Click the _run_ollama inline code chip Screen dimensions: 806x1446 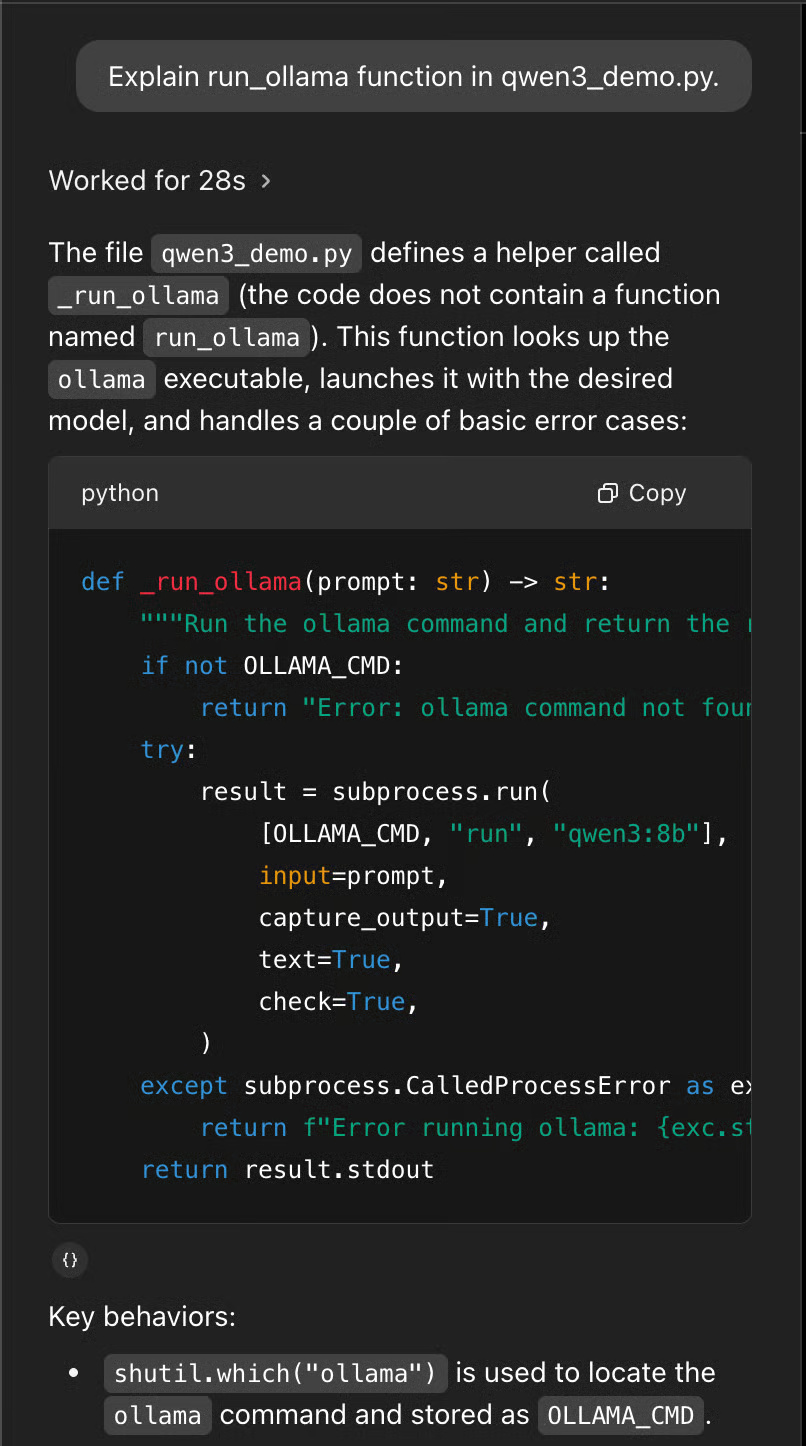pyautogui.click(x=137, y=295)
